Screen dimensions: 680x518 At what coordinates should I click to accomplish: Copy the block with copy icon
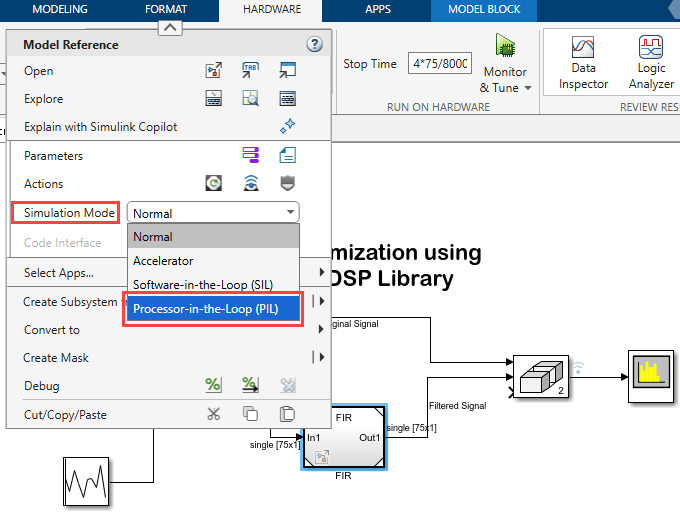click(251, 414)
